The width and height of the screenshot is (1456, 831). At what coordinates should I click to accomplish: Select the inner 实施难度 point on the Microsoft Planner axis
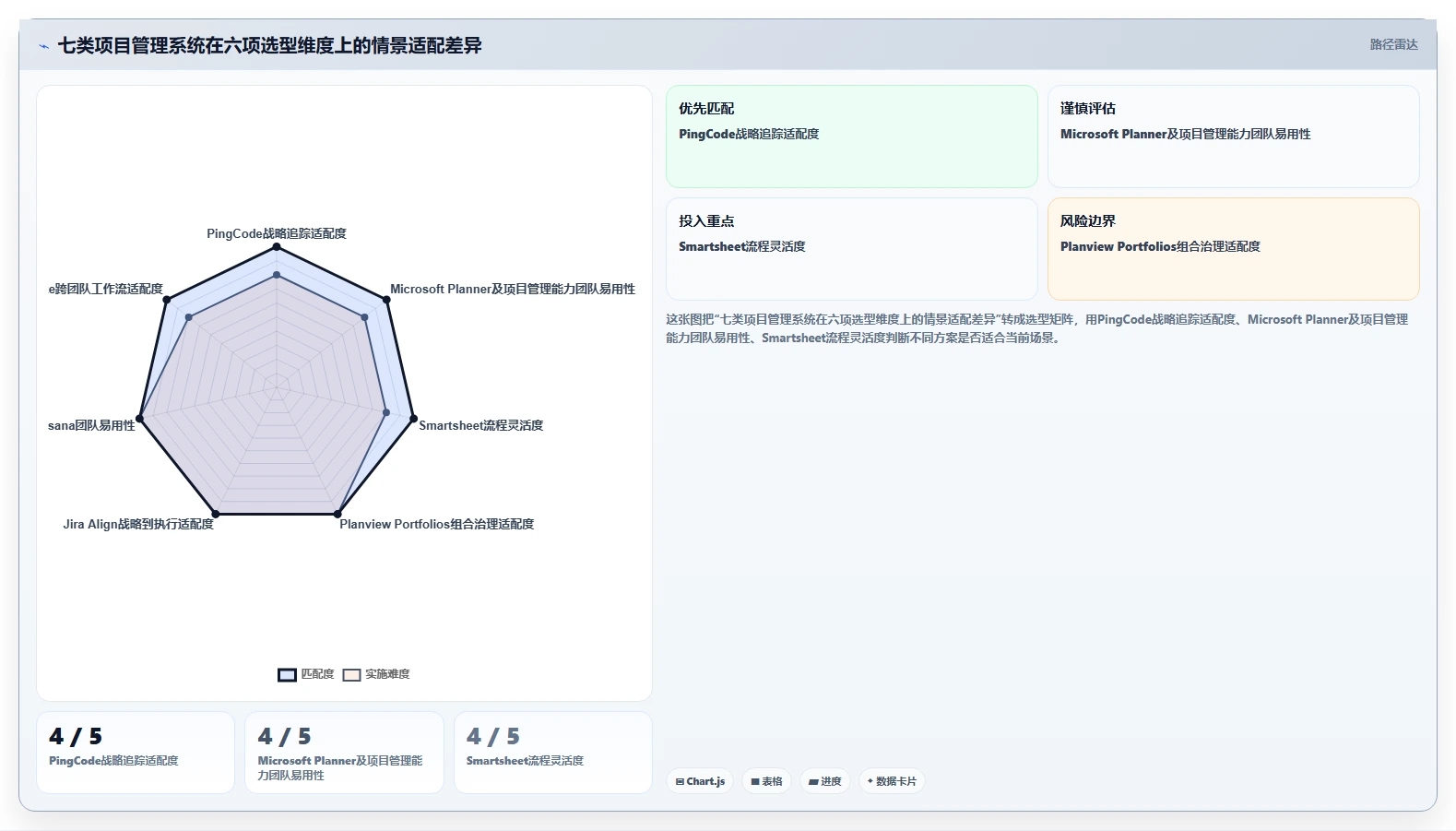365,317
